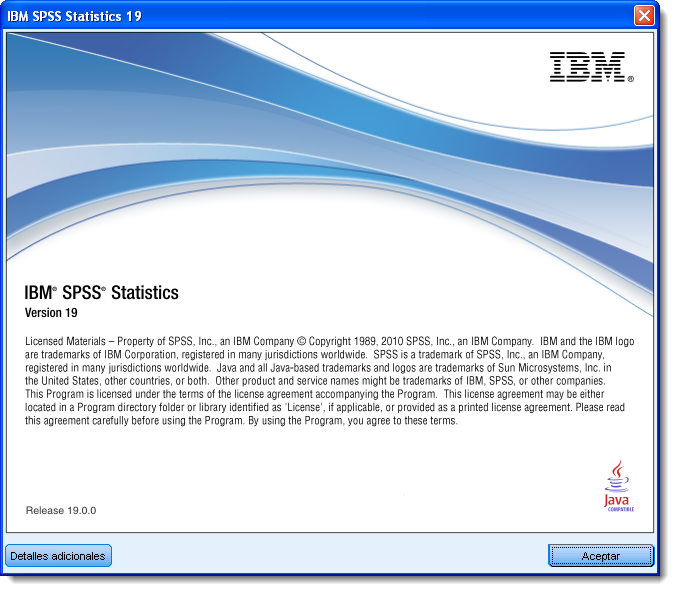Image resolution: width=675 pixels, height=591 pixels.
Task: Click the Aceptar button
Action: [x=601, y=556]
